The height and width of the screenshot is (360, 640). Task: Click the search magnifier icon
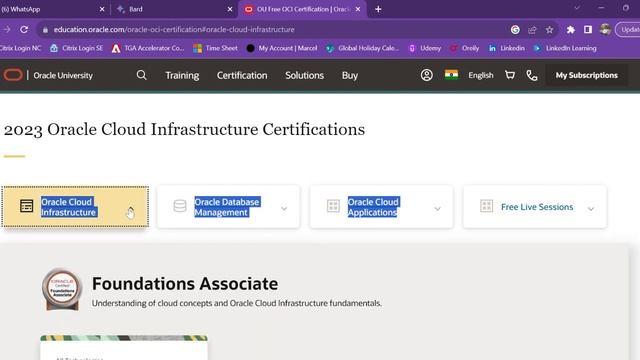click(141, 75)
